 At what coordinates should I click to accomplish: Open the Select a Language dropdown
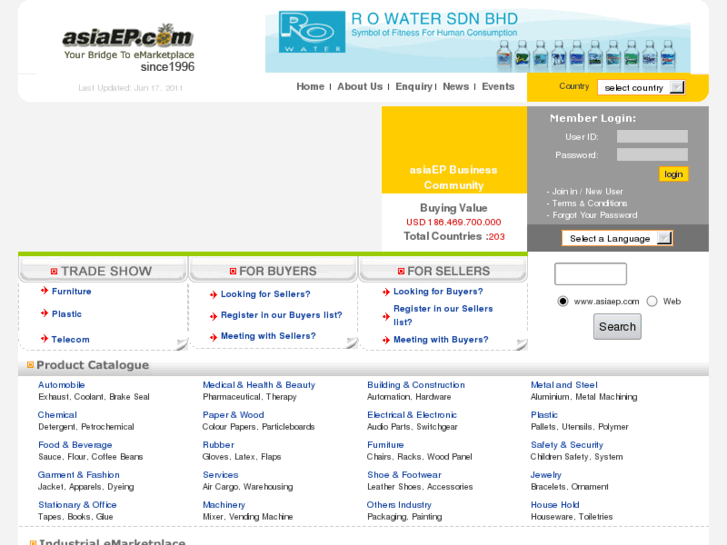[x=617, y=238]
